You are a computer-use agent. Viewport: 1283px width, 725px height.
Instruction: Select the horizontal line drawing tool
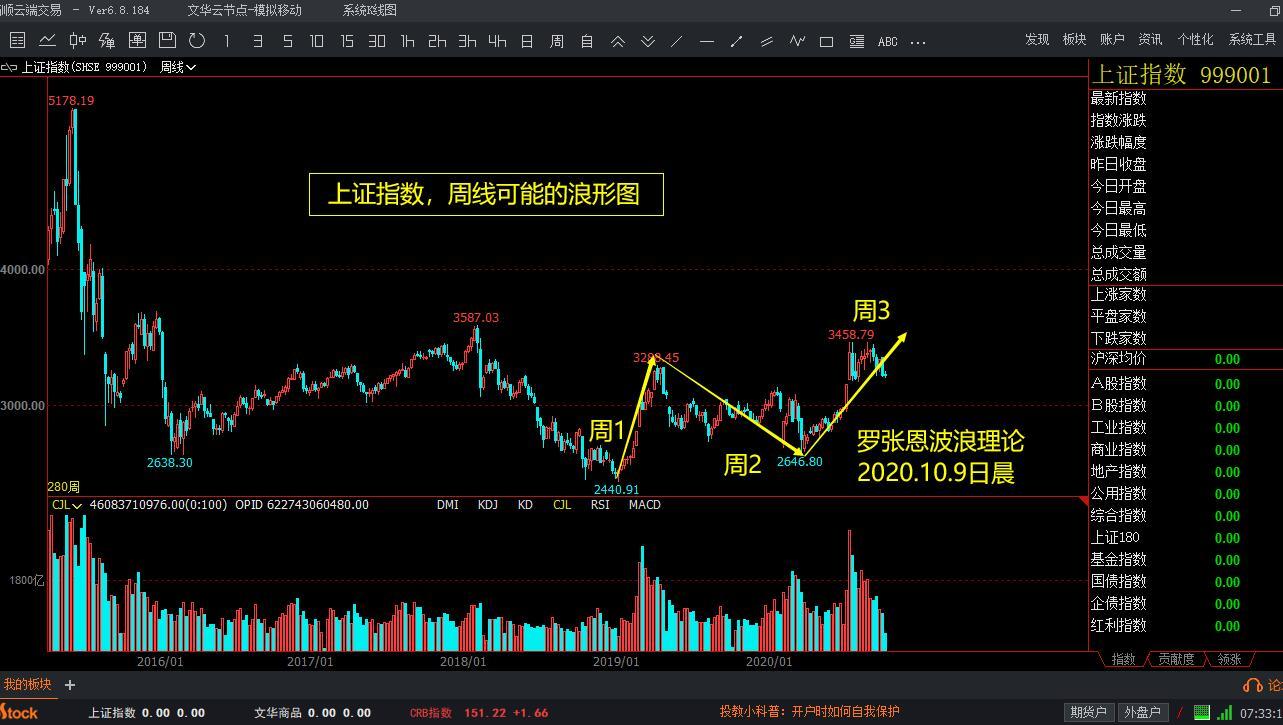click(x=707, y=41)
